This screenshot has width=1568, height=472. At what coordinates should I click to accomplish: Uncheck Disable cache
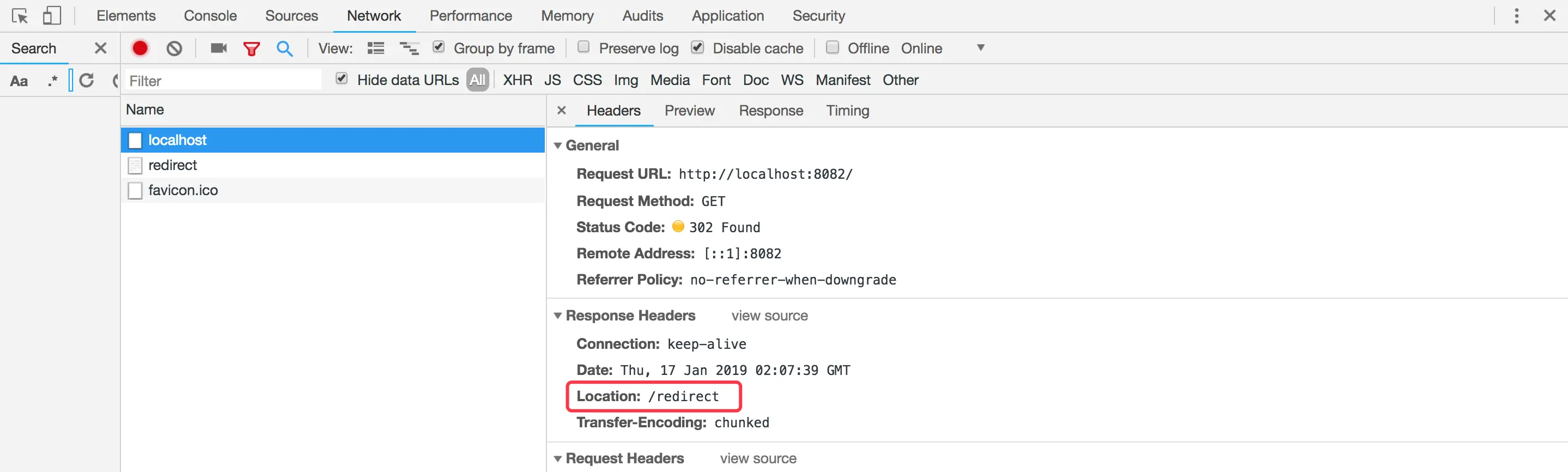click(x=697, y=47)
